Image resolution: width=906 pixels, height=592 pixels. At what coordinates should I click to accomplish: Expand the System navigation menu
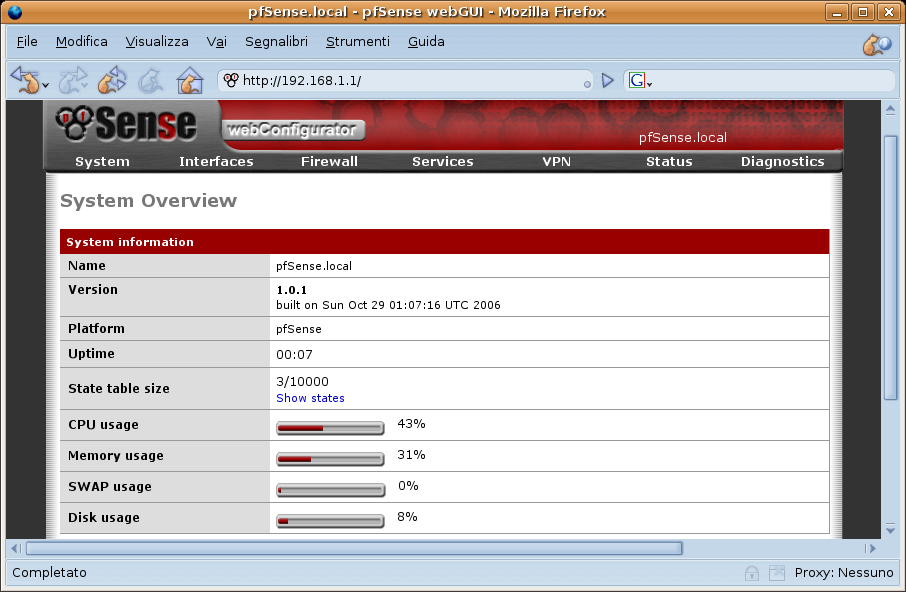click(x=102, y=161)
